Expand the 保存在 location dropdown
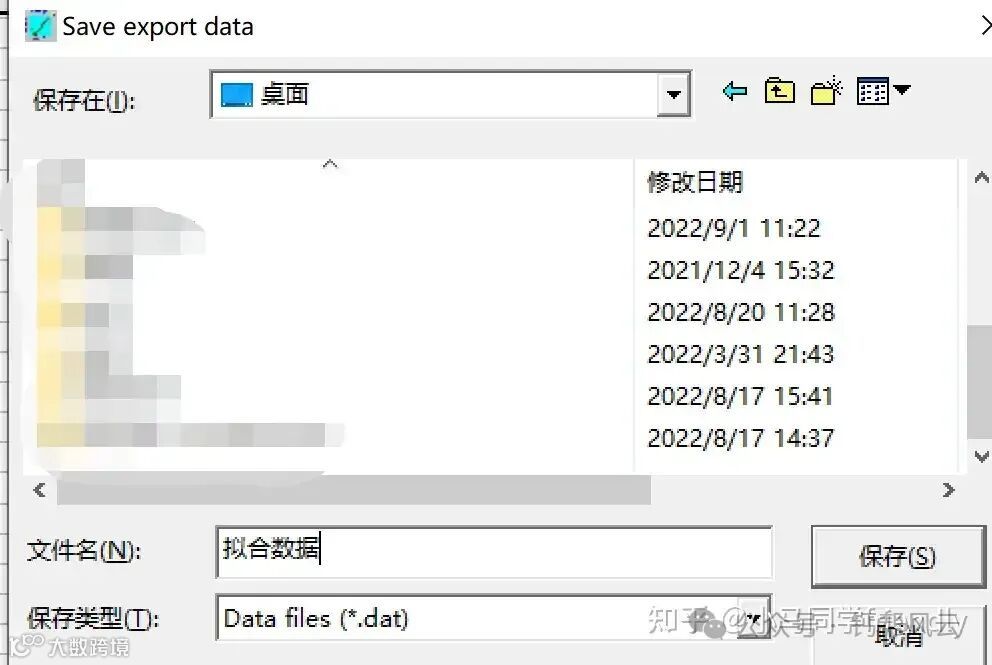 (673, 94)
